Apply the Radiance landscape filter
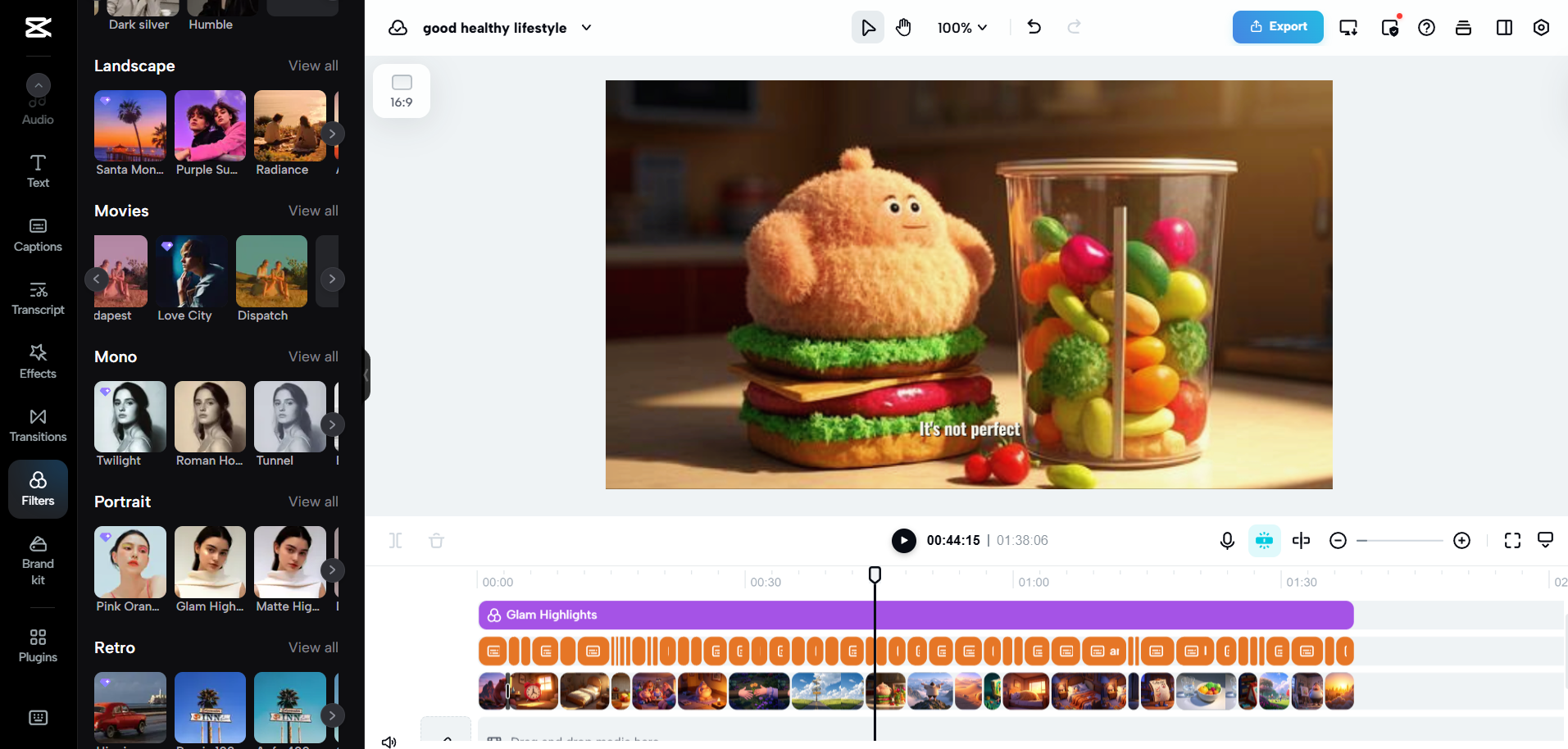The image size is (1568, 749). coord(290,125)
